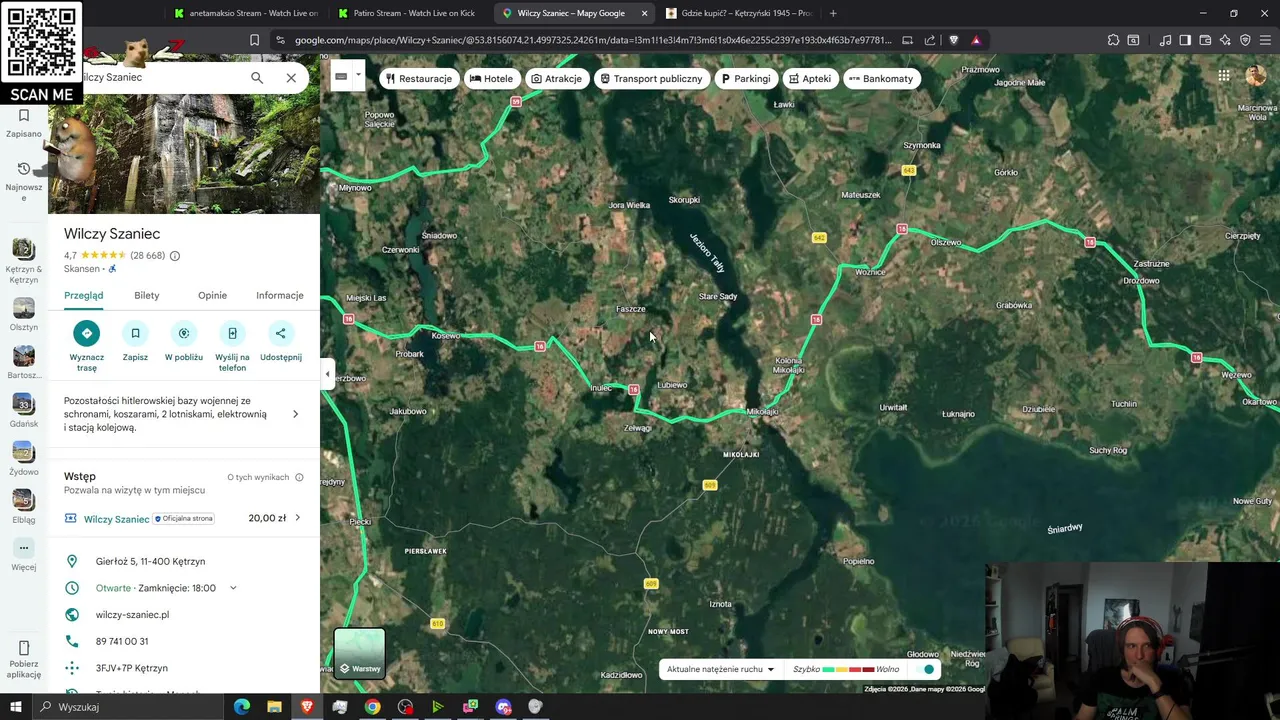Click the search magnifier icon in Maps
1280x720 pixels.
click(257, 77)
